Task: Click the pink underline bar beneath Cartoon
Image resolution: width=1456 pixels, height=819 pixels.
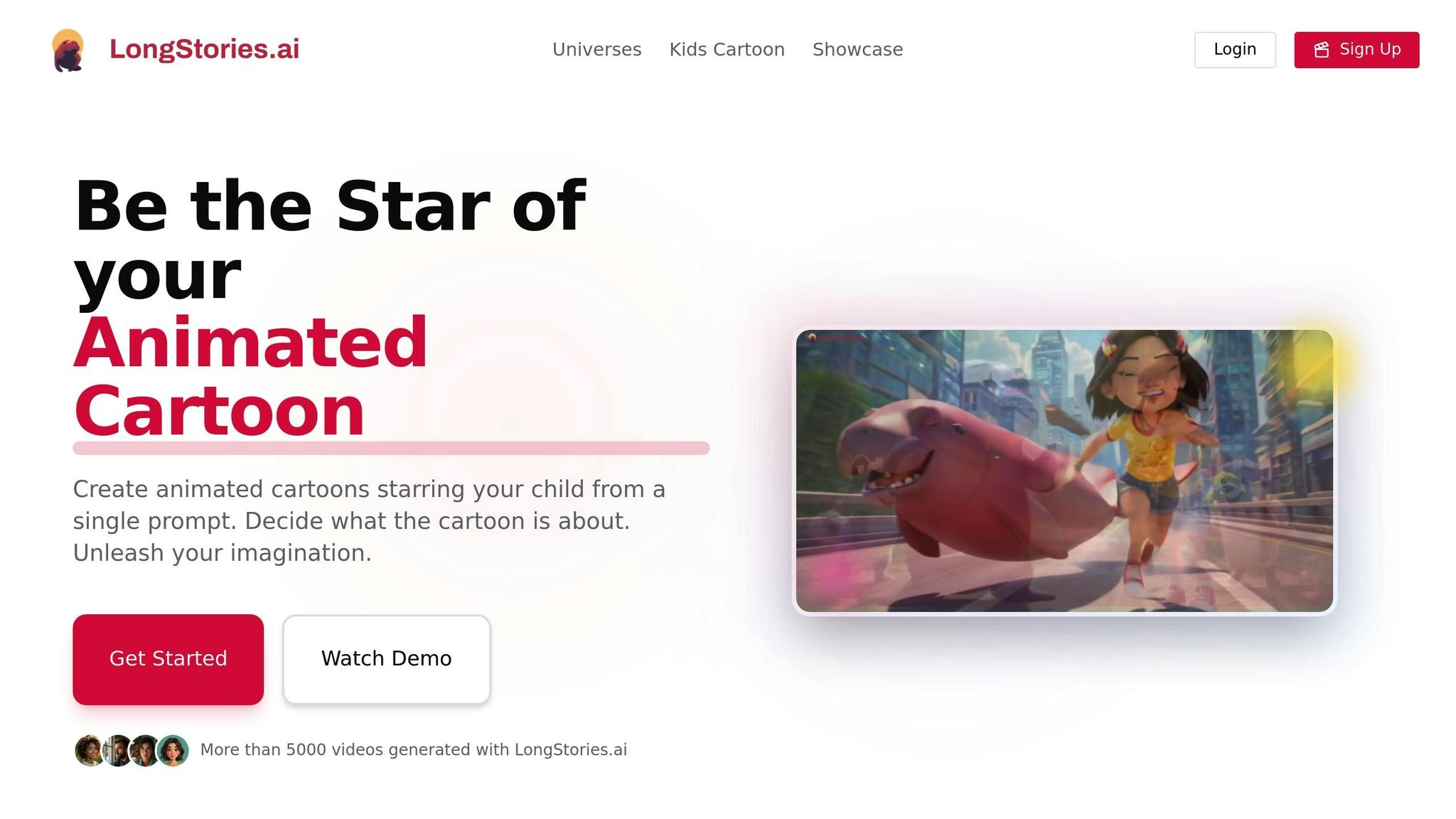Action: click(391, 448)
